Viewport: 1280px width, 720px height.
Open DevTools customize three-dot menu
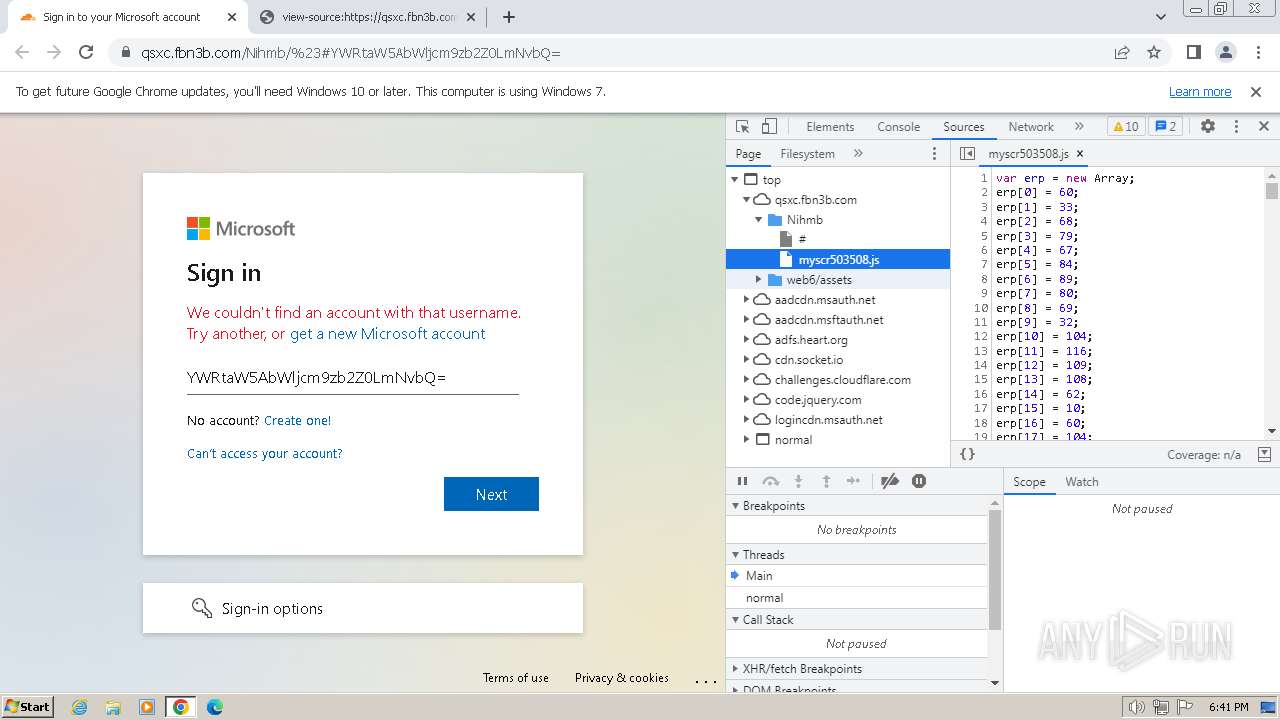1236,127
